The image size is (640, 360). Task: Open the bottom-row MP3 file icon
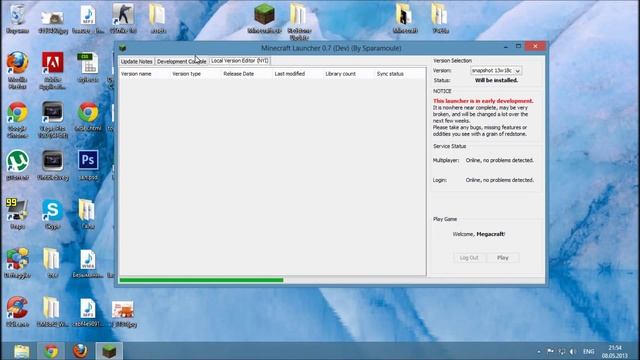click(x=88, y=312)
